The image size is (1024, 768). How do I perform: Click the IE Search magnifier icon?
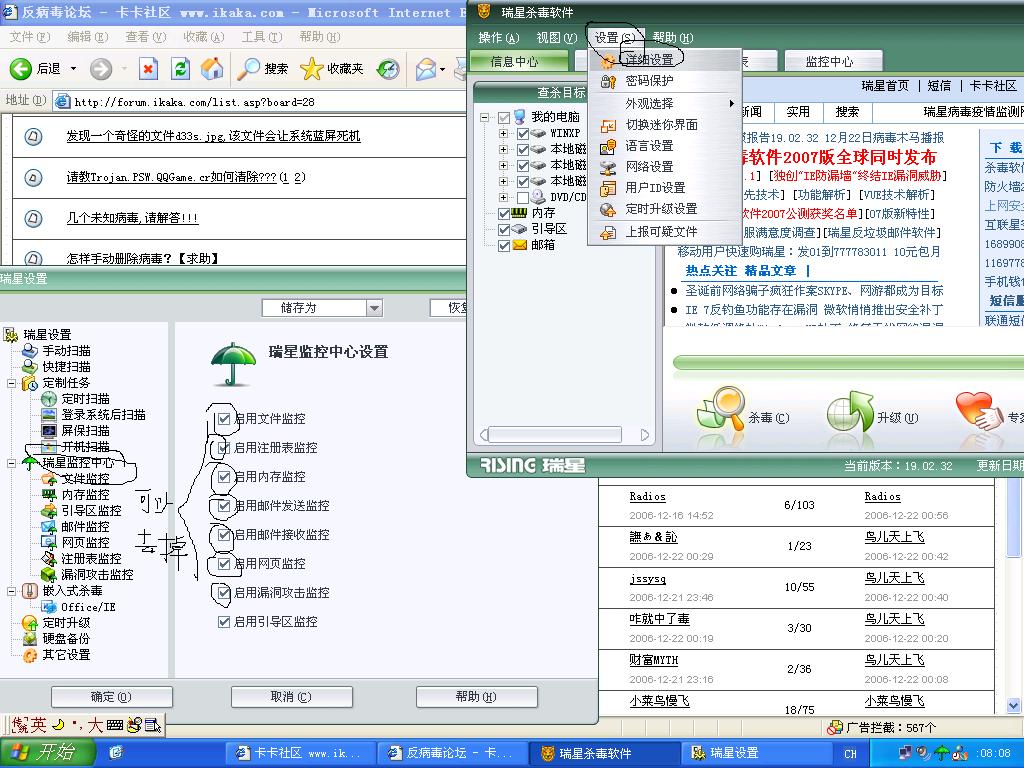coord(248,69)
